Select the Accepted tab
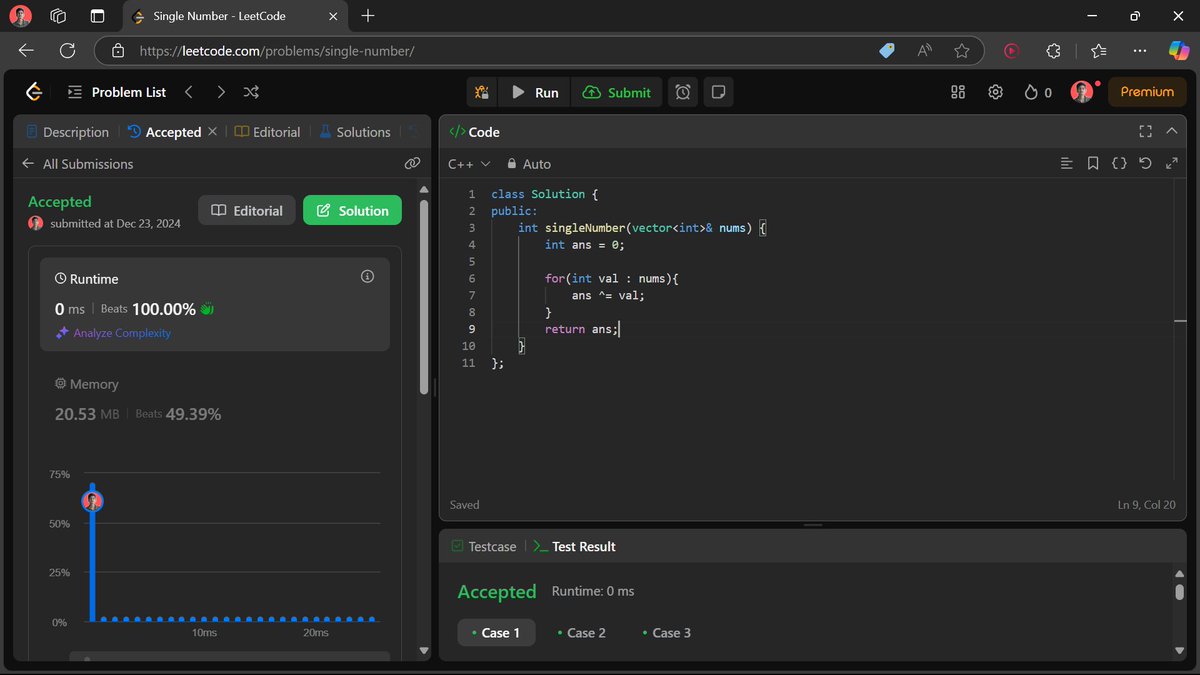This screenshot has height=675, width=1200. (x=164, y=131)
